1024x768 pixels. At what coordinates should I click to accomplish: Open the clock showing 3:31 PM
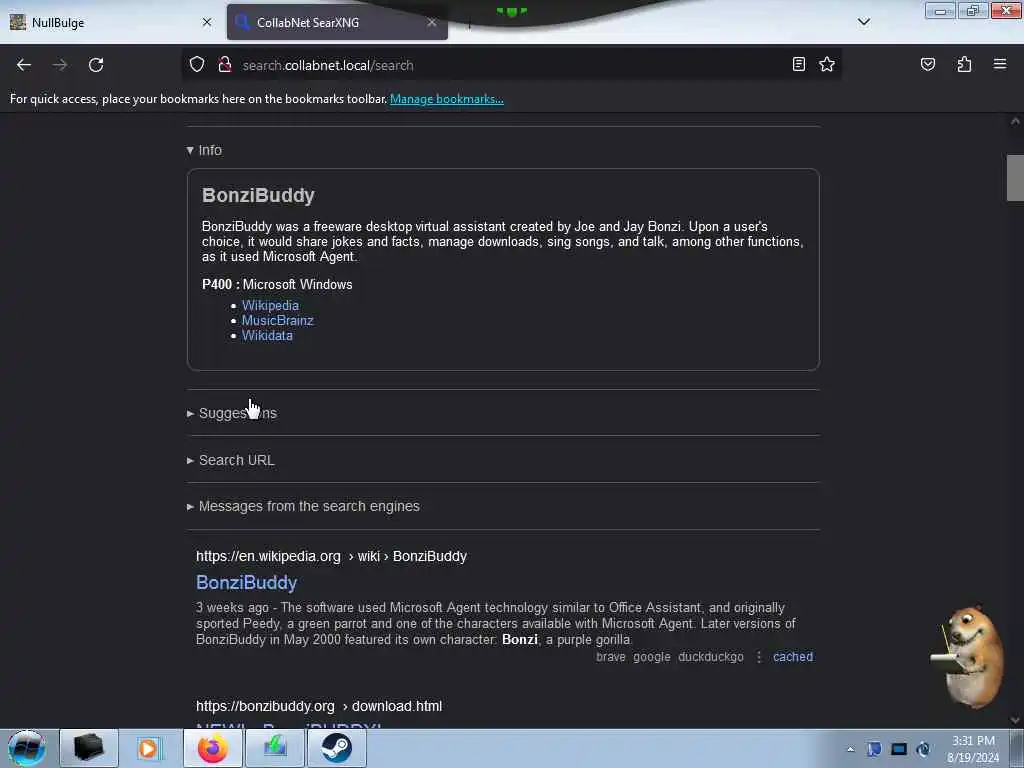(973, 749)
